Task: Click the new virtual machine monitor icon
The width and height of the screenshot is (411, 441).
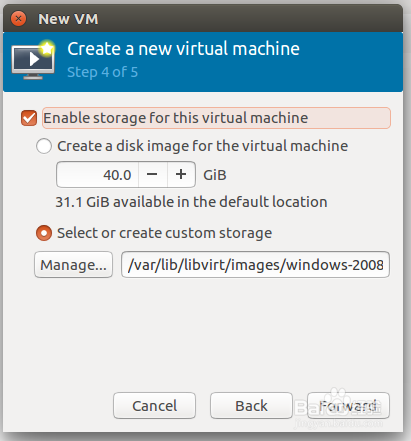Action: [33, 60]
